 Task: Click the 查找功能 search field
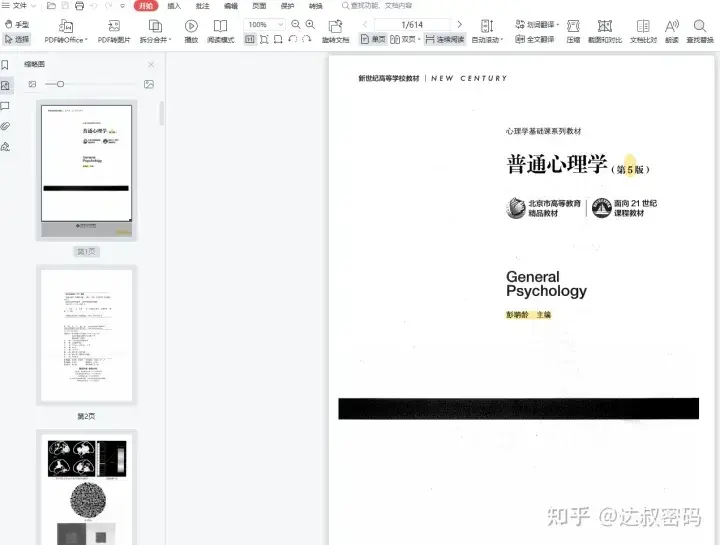[377, 6]
